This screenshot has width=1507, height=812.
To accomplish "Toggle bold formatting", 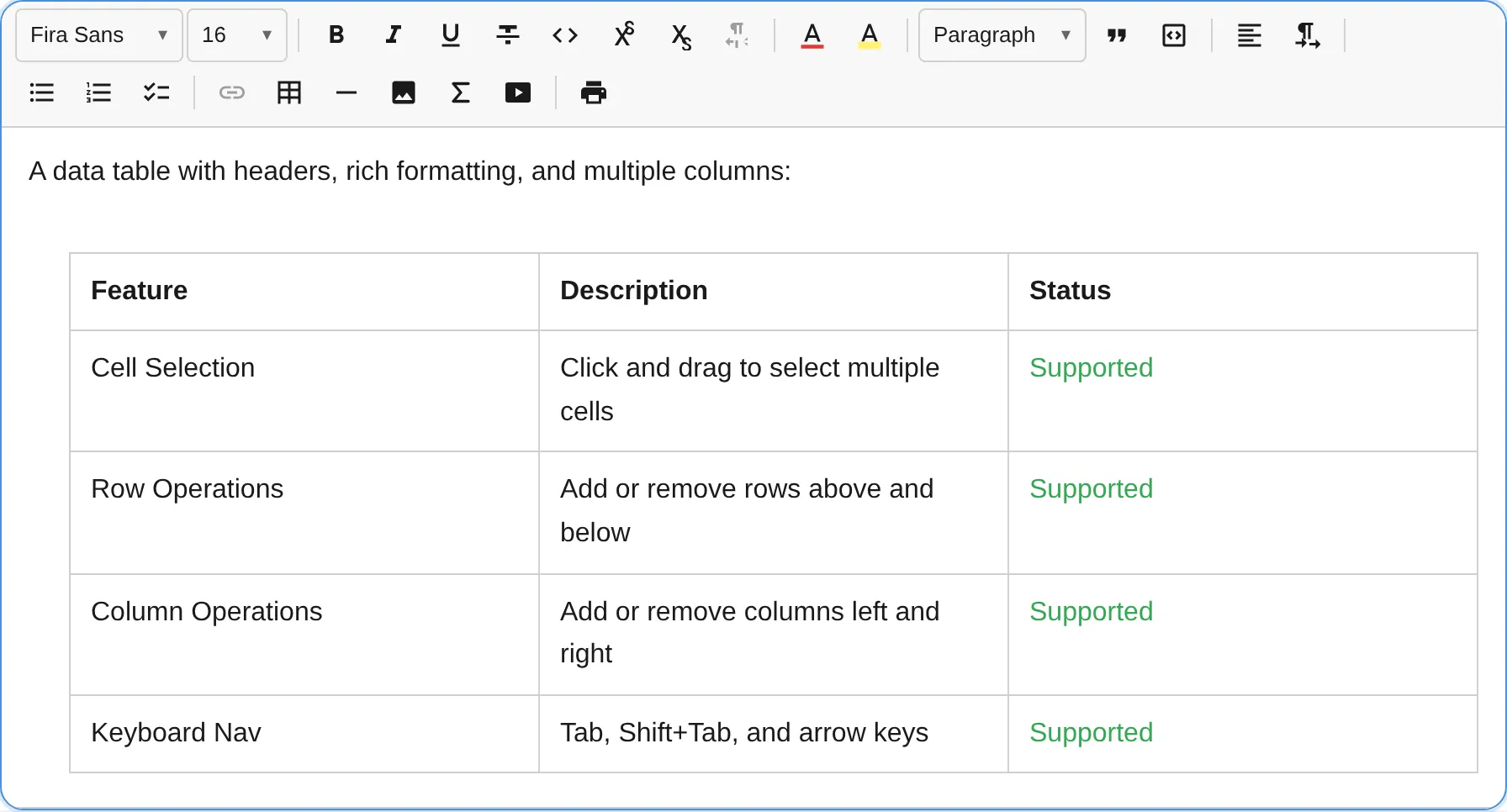I will (336, 35).
